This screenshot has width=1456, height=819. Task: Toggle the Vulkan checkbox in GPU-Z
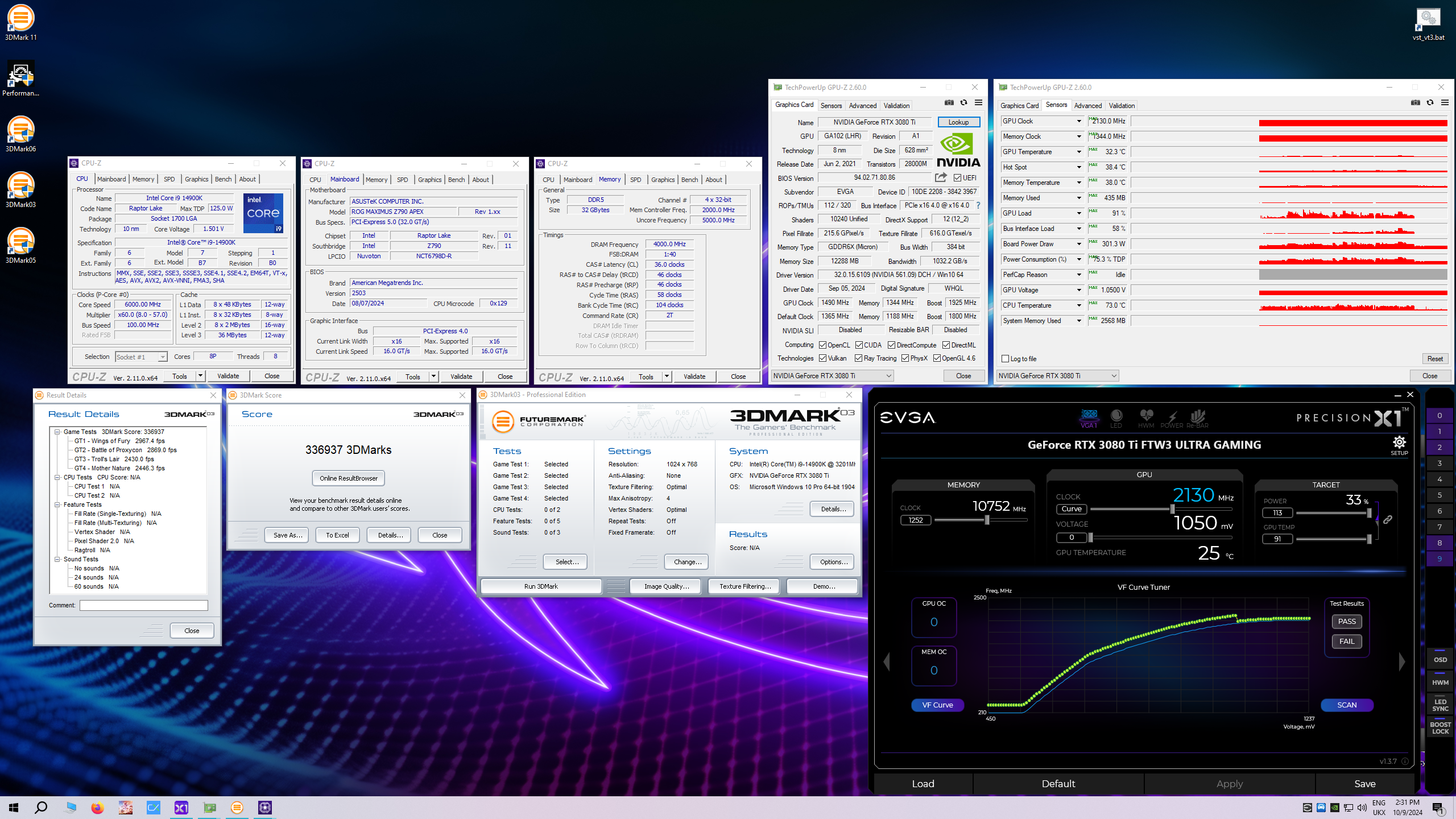tap(822, 358)
